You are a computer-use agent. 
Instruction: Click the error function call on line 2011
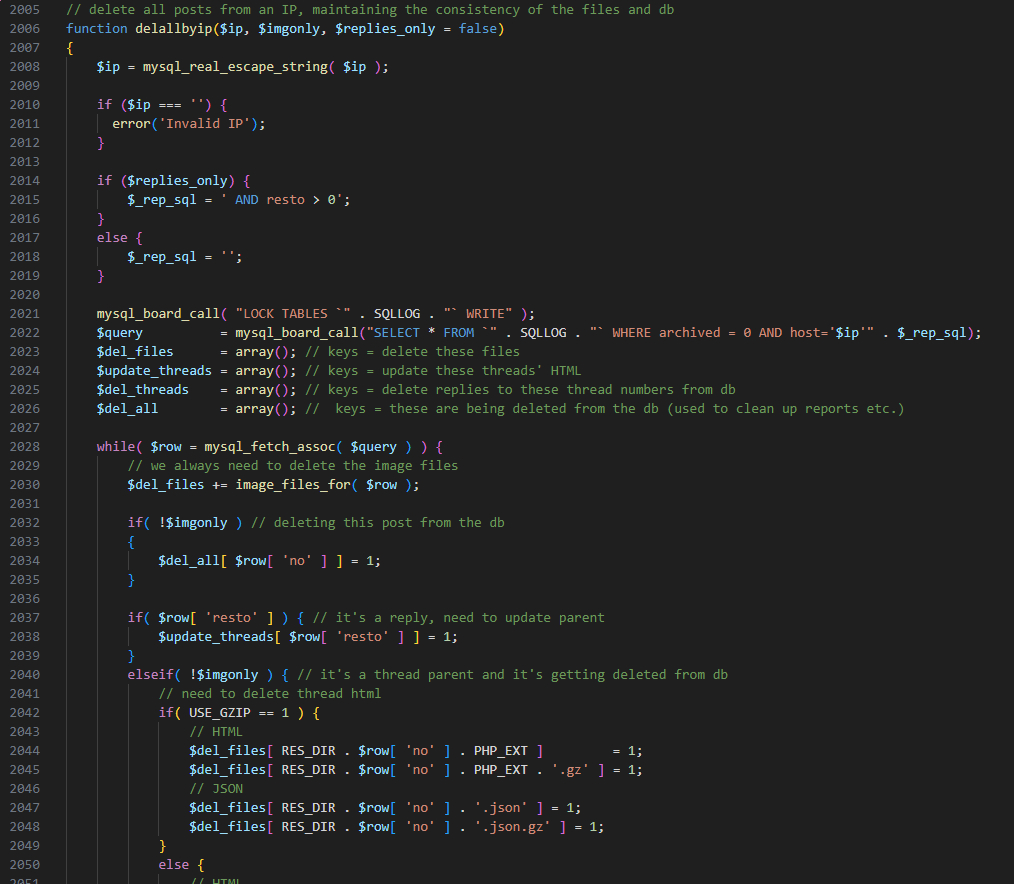coord(131,124)
